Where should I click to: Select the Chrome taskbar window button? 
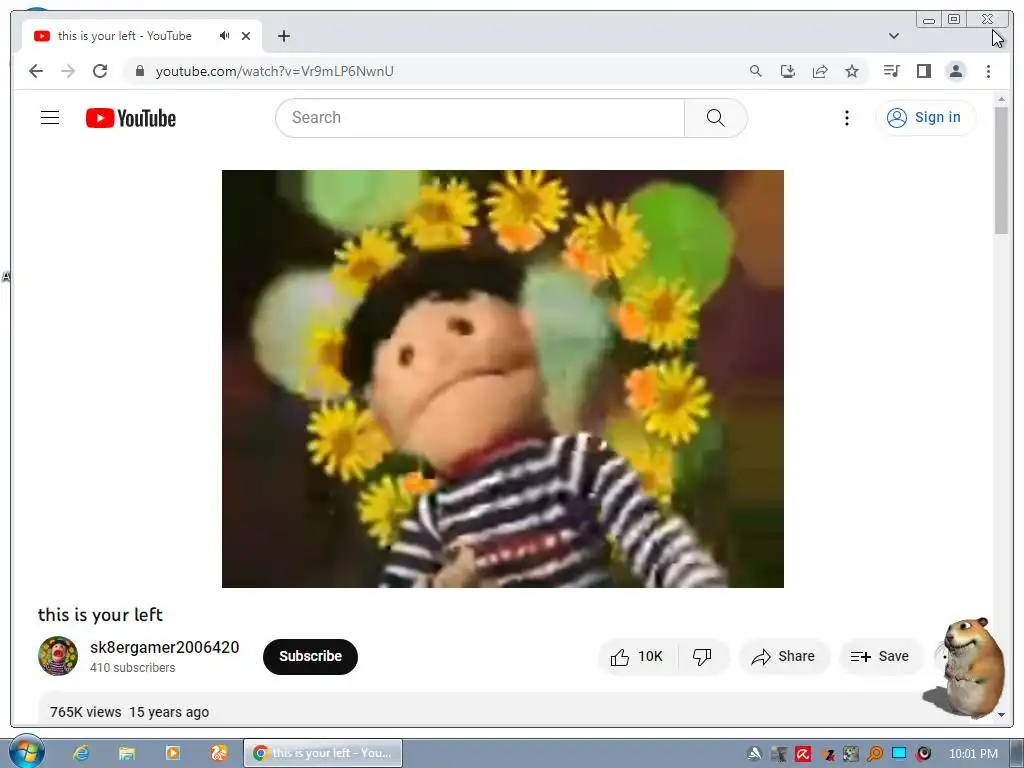click(323, 753)
